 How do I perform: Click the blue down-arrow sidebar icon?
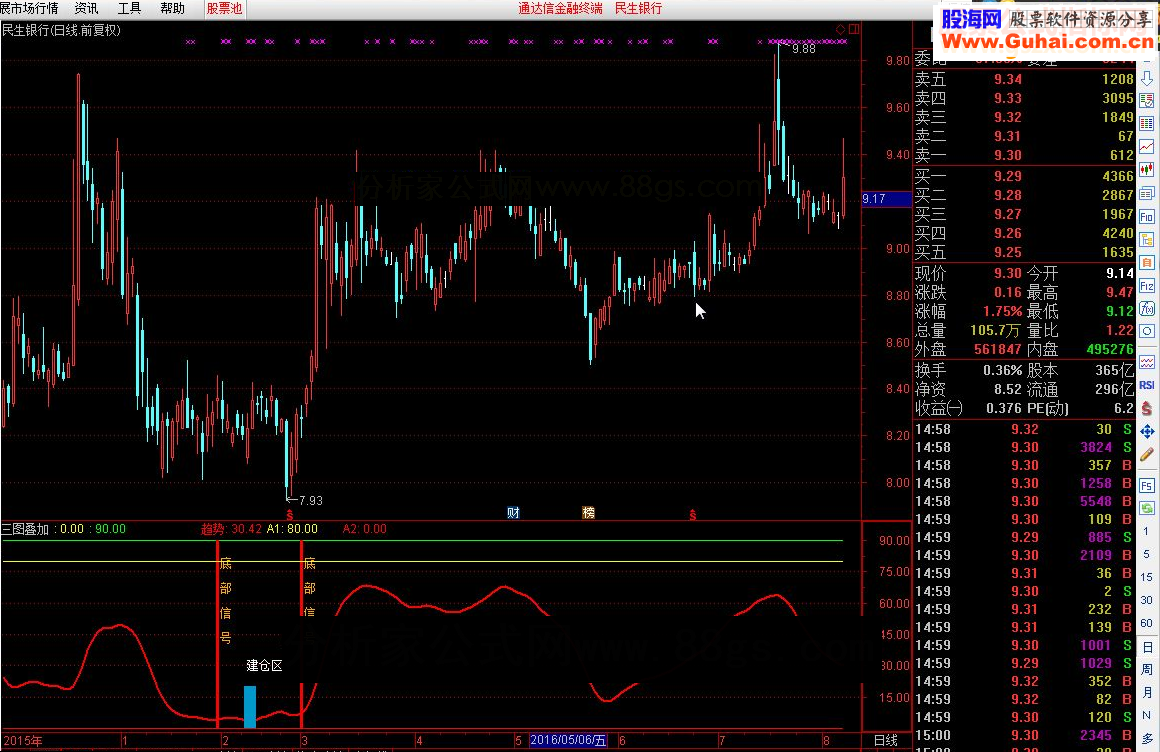click(1147, 78)
